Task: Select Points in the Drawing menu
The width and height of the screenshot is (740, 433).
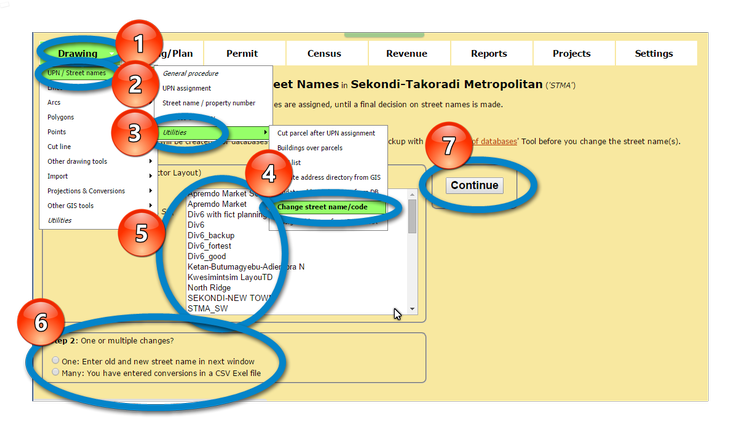Action: 57,132
